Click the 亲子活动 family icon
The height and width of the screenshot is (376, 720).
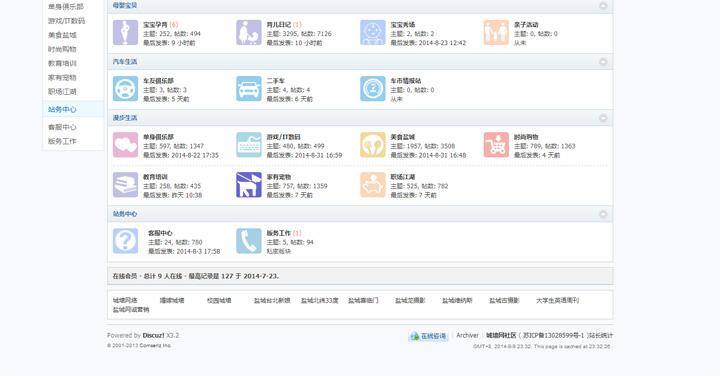496,33
